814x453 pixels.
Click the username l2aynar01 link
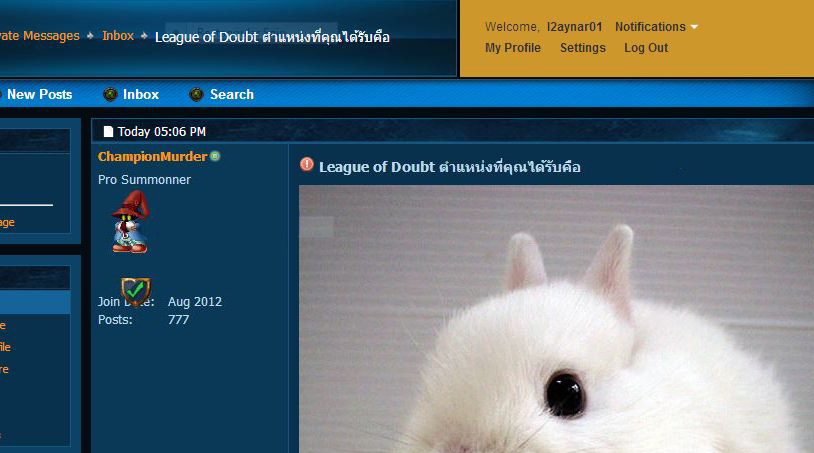pyautogui.click(x=574, y=27)
